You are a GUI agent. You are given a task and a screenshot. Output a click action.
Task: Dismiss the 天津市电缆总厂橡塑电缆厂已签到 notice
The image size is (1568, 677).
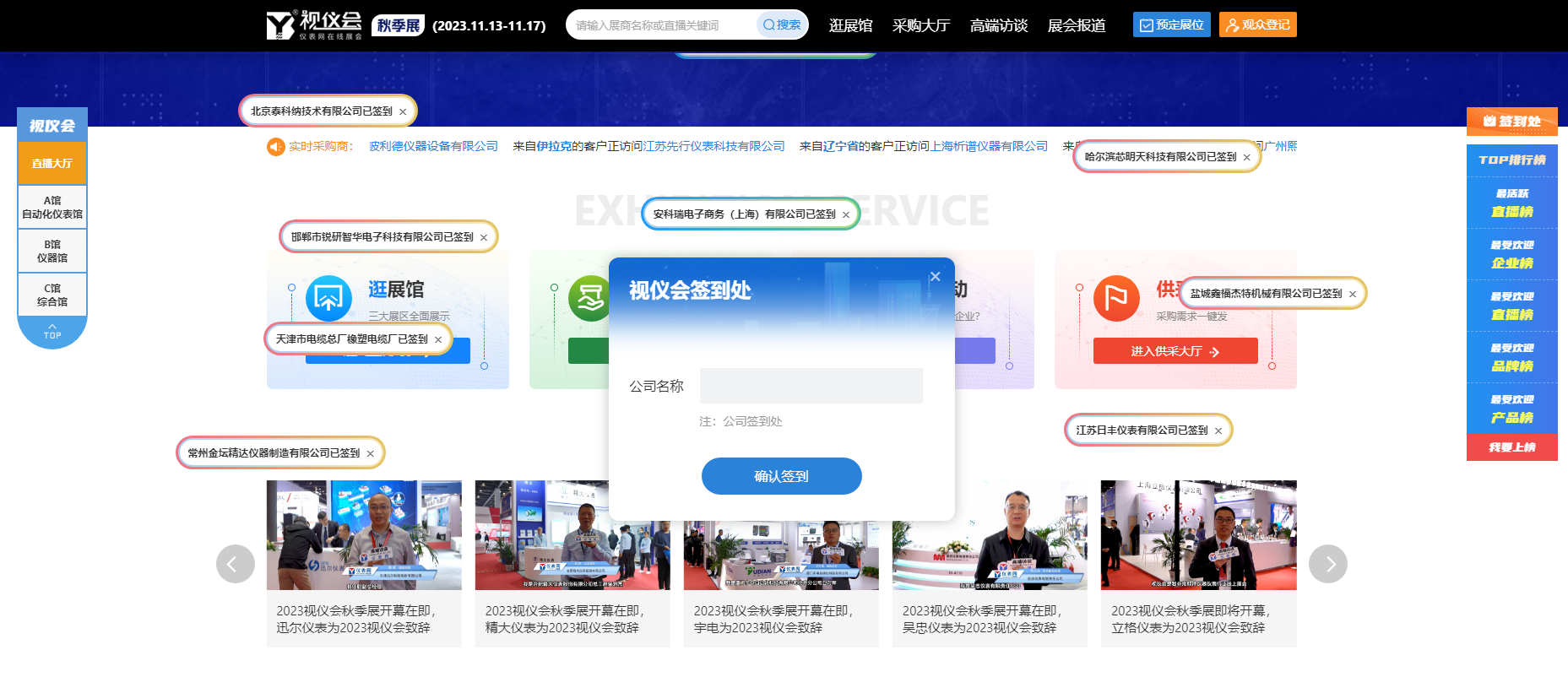(x=438, y=339)
